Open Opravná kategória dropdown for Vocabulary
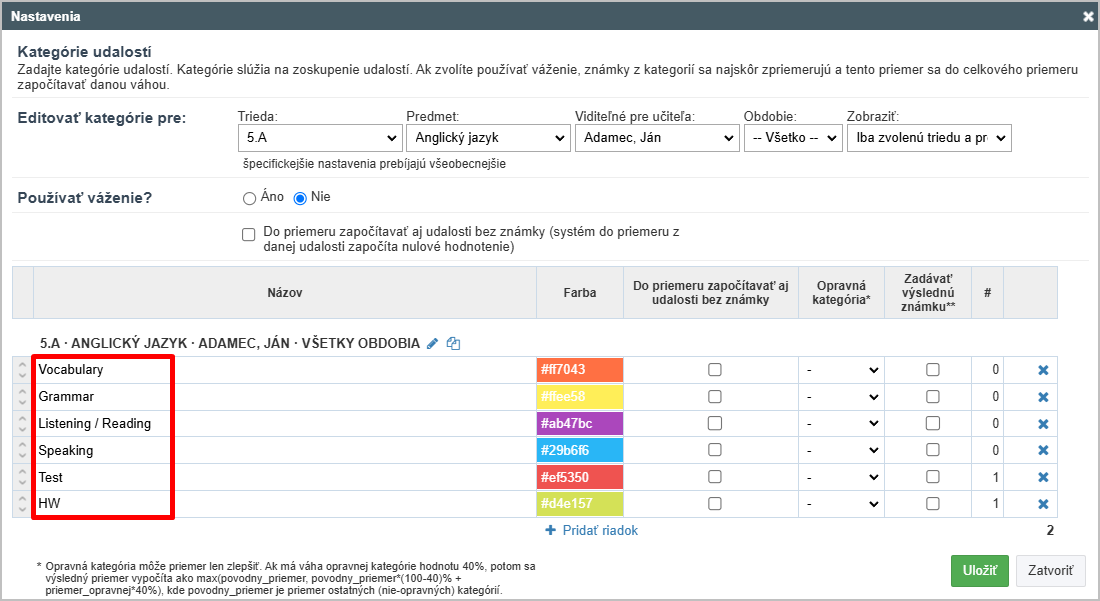The height and width of the screenshot is (601, 1100). [842, 370]
